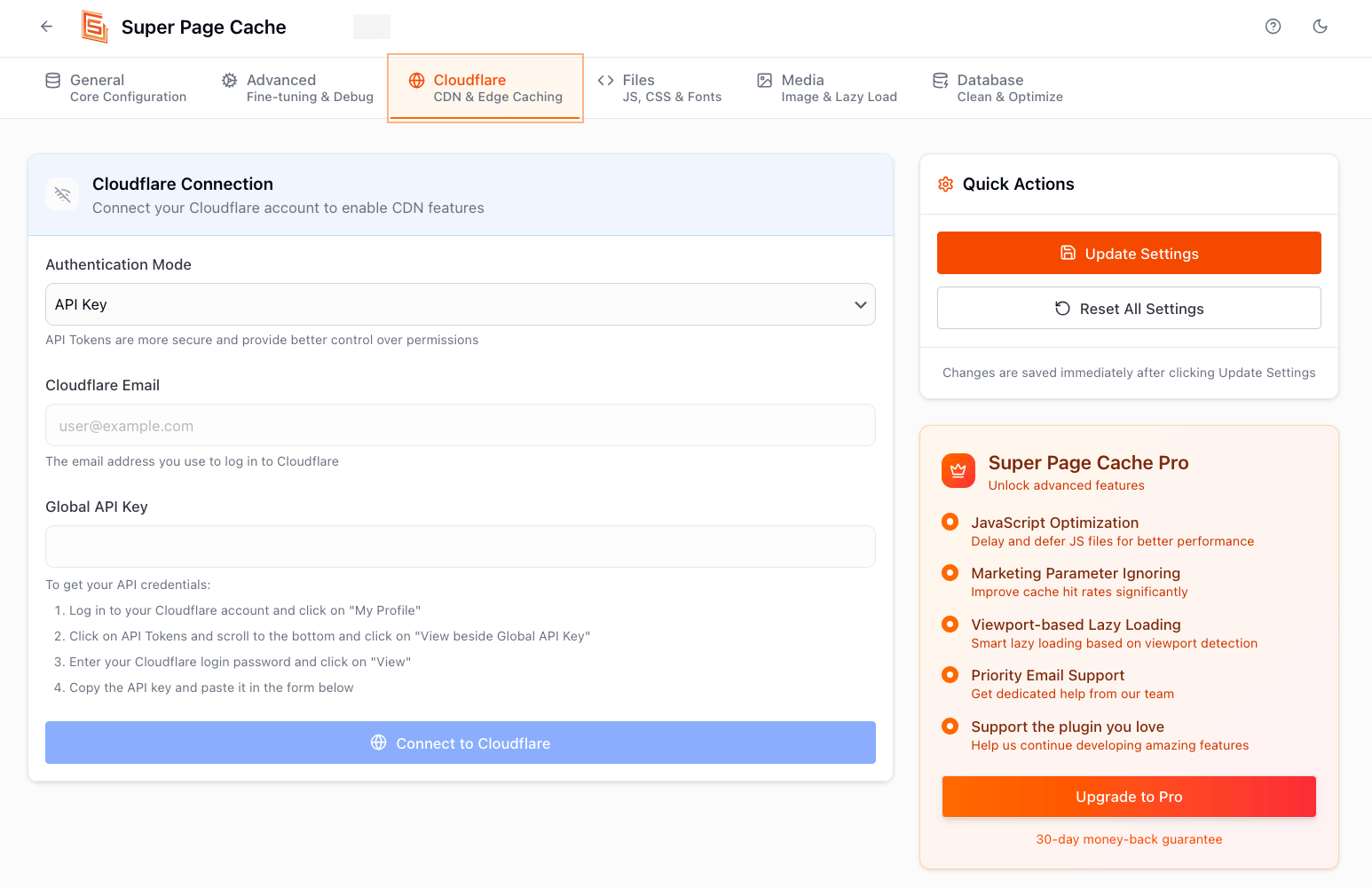
Task: Click the Cloudflare Connection heading
Action: tap(183, 184)
